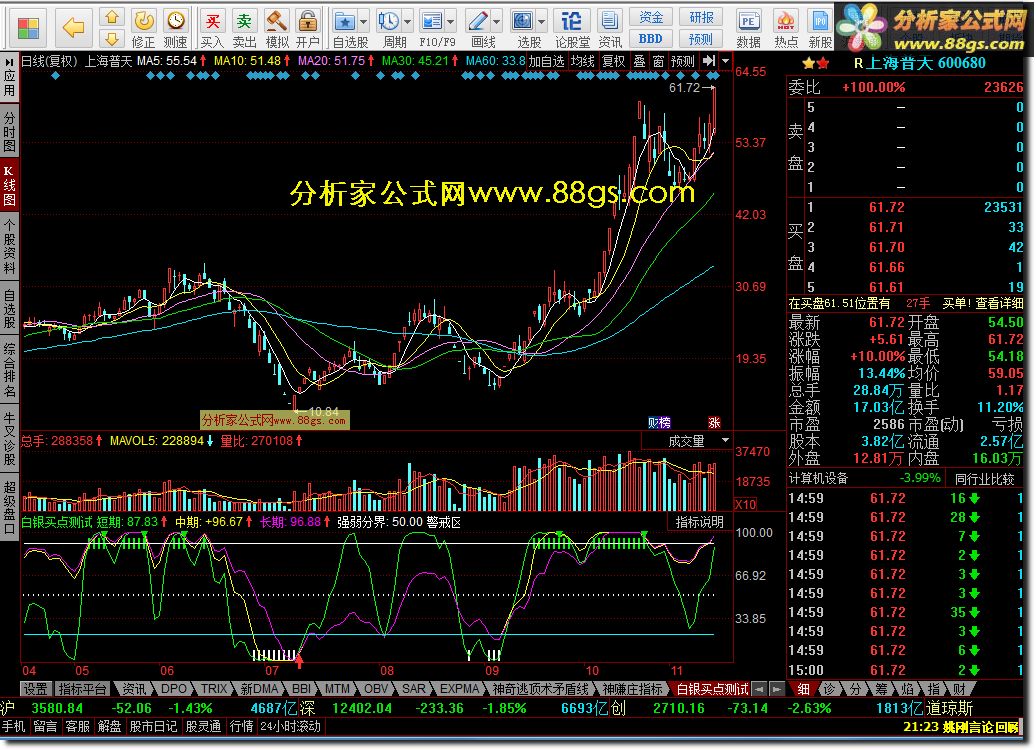Click the 指标说明 indicator description button
The image size is (1036, 750).
pos(699,523)
